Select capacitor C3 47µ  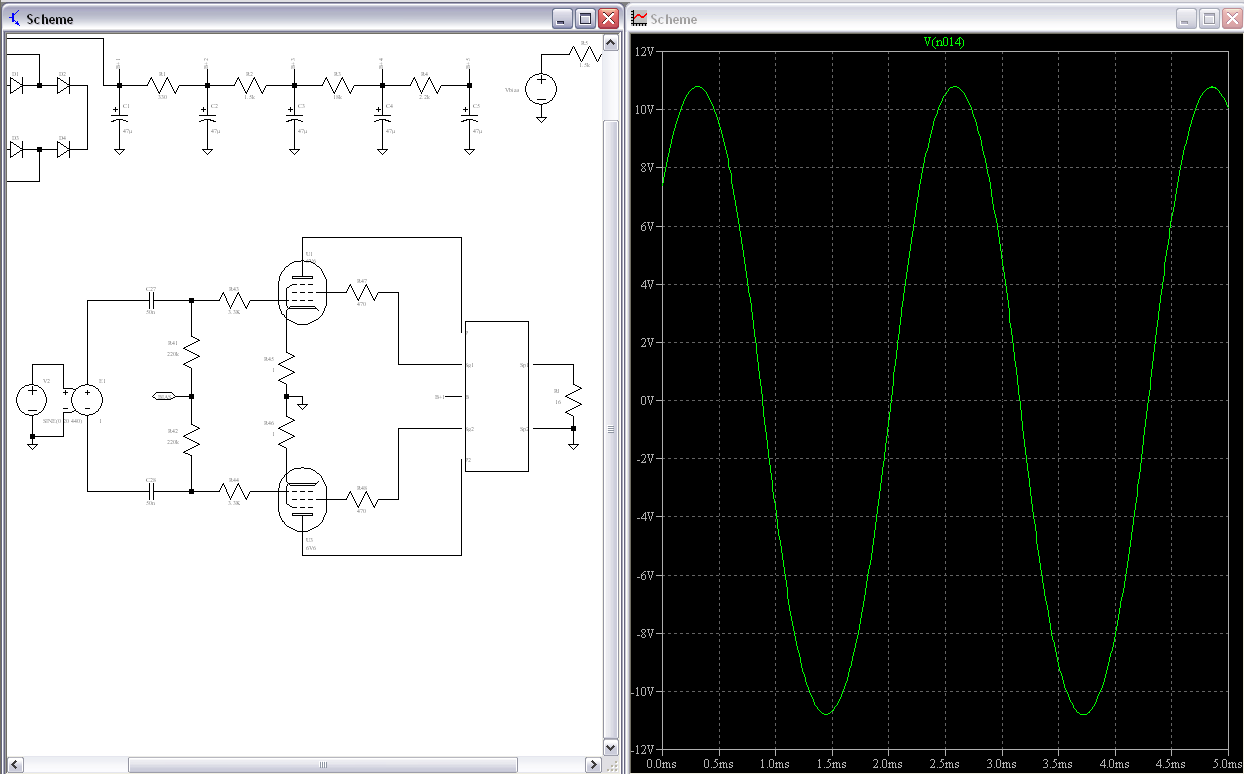click(x=294, y=116)
